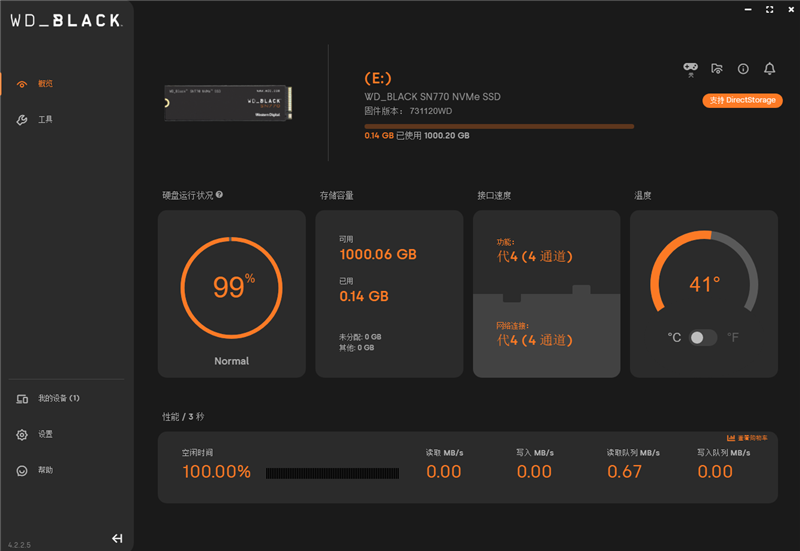
Task: Click the 0.14 GB used value in 存储容量
Action: (x=364, y=296)
